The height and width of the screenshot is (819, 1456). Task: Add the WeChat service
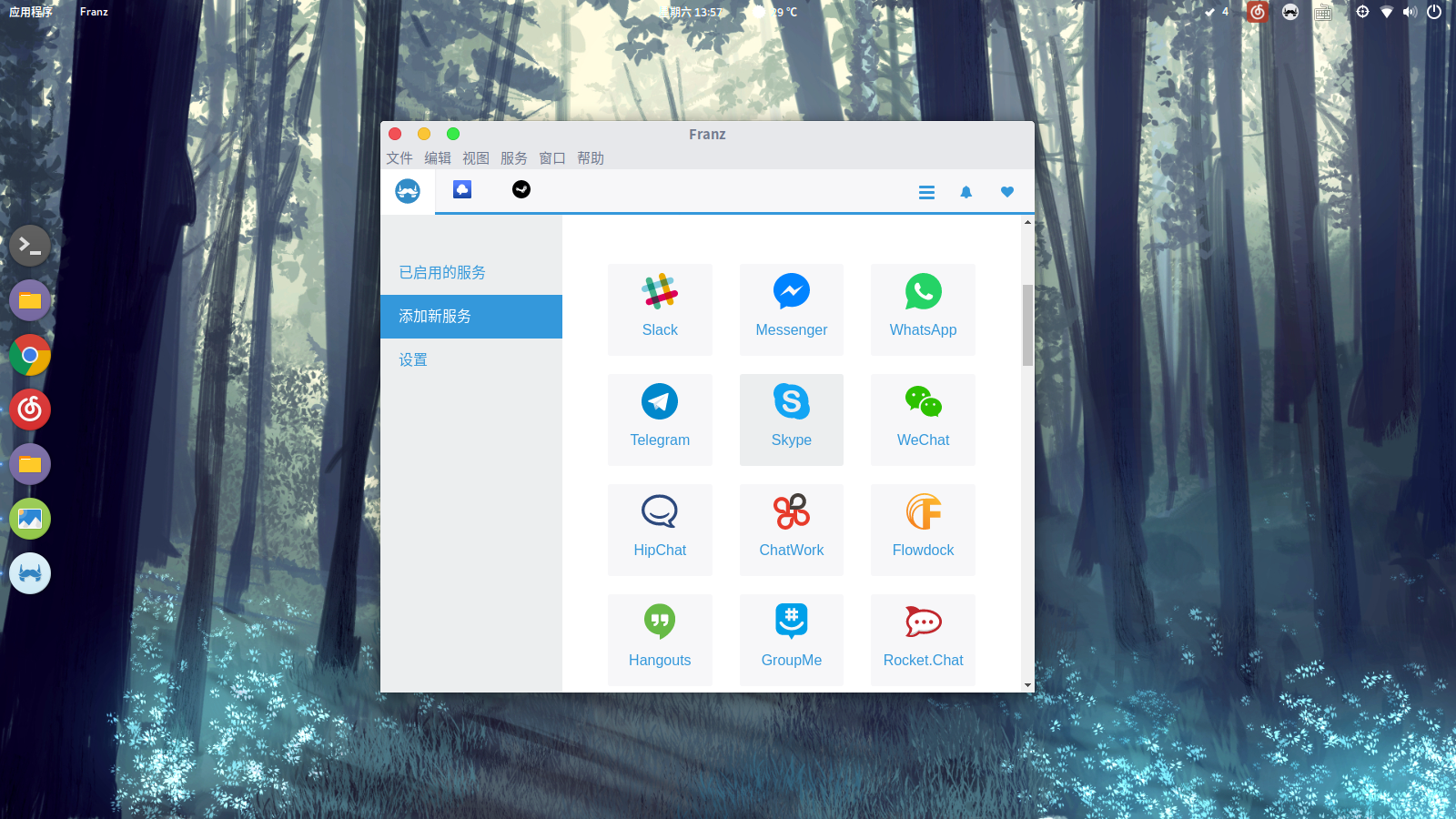pyautogui.click(x=923, y=420)
